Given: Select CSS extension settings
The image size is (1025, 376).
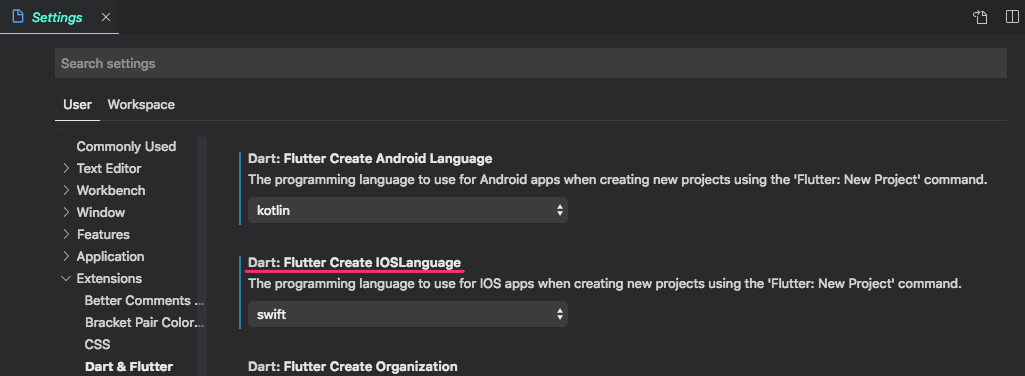Looking at the screenshot, I should (x=97, y=345).
